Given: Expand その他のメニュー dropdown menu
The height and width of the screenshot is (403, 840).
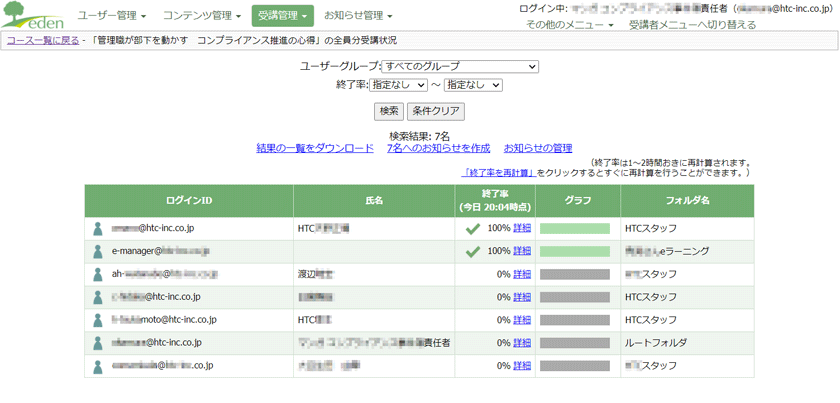Looking at the screenshot, I should (570, 25).
